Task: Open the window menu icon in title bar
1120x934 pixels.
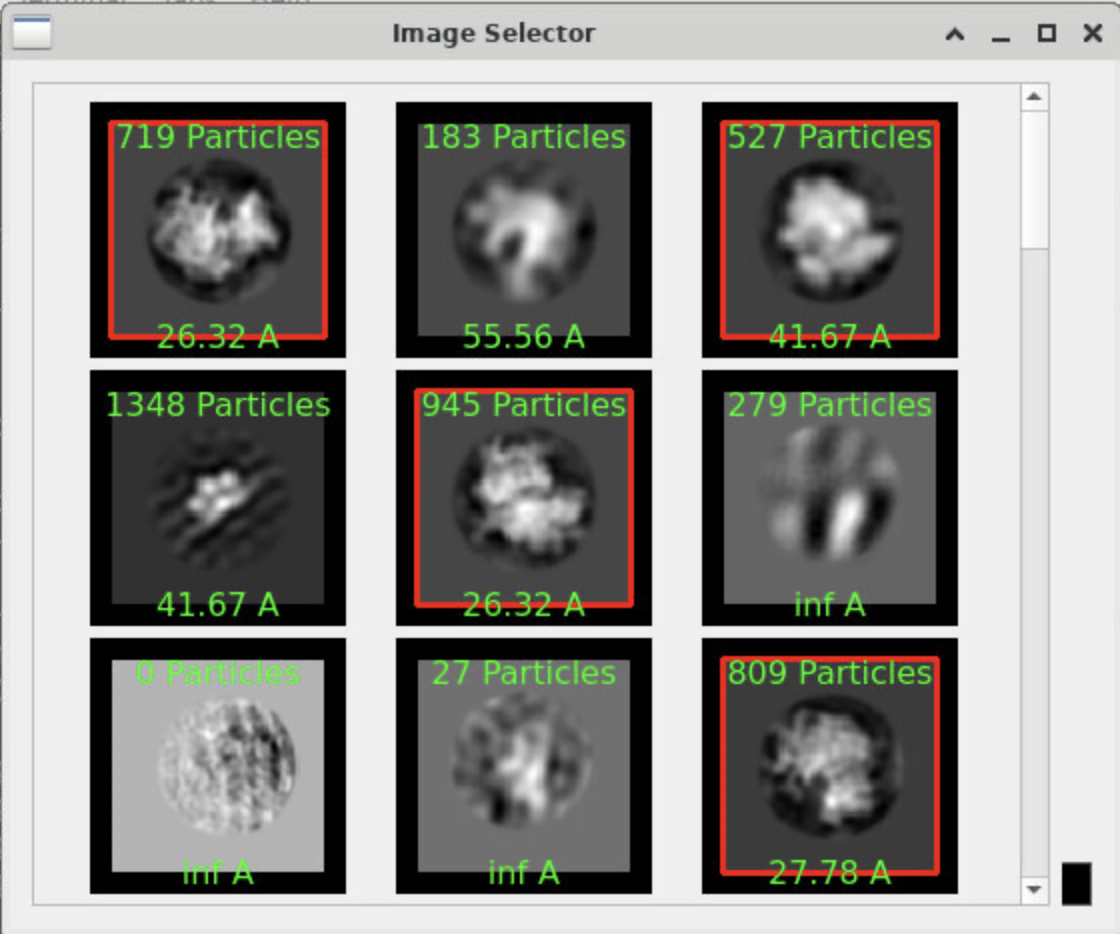Action: pos(31,33)
